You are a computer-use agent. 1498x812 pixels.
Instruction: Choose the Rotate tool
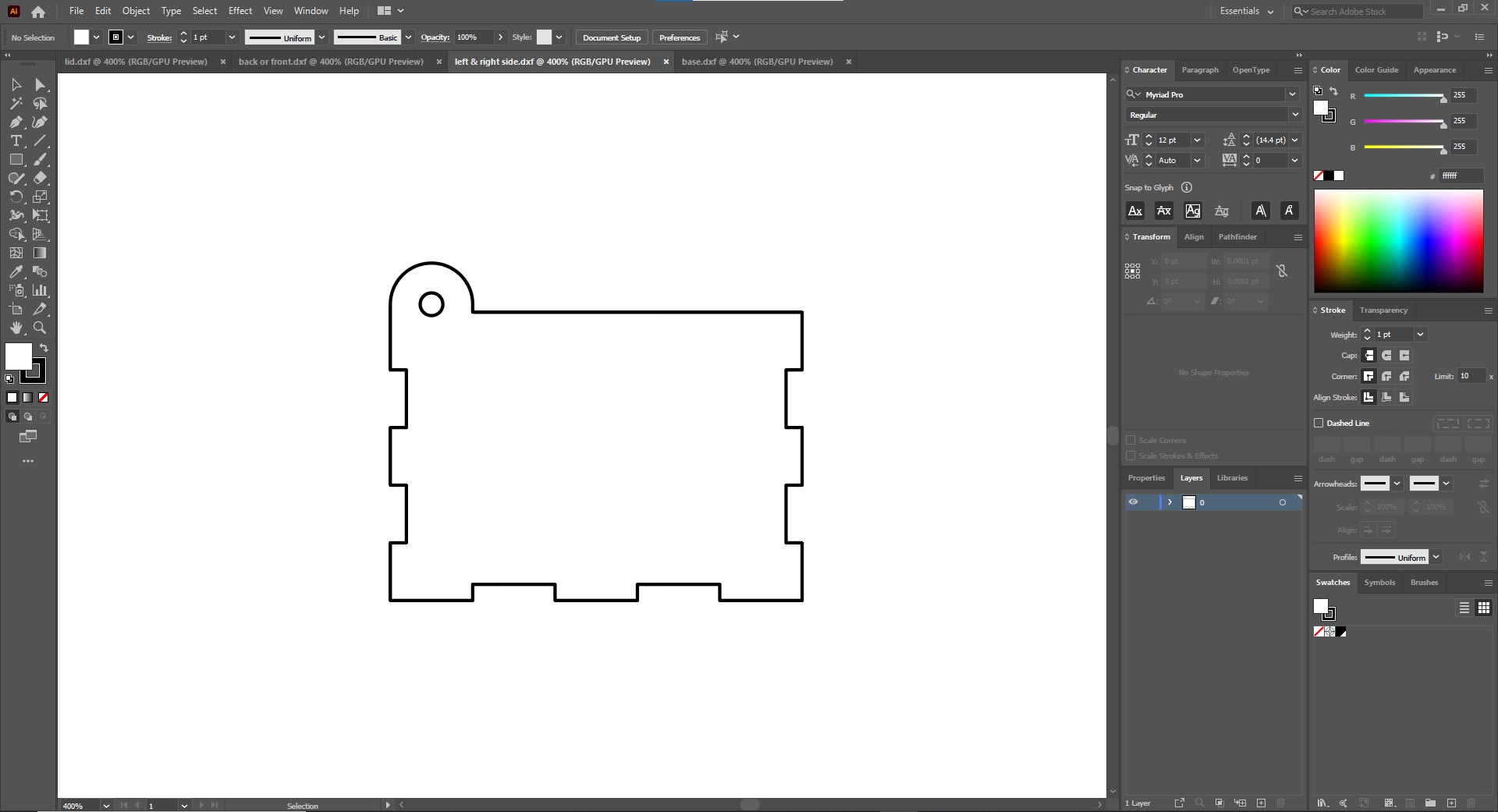[16, 197]
